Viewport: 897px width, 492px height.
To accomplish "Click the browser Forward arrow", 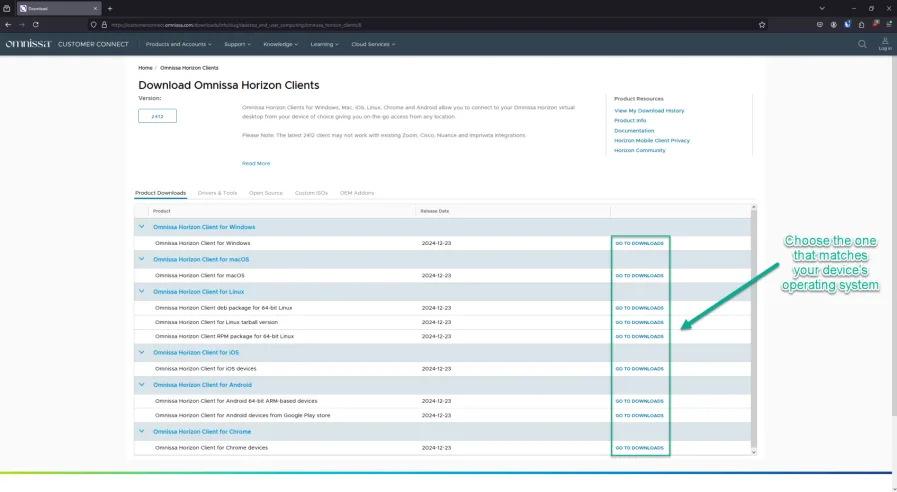I will (x=22, y=25).
